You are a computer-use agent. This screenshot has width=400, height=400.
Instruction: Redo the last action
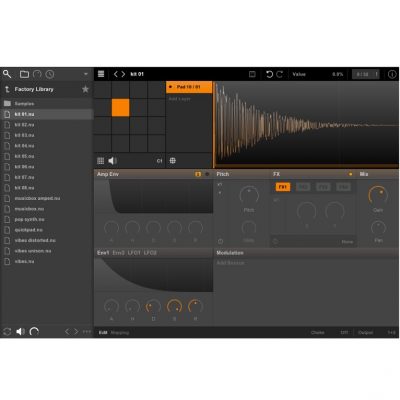coord(279,74)
